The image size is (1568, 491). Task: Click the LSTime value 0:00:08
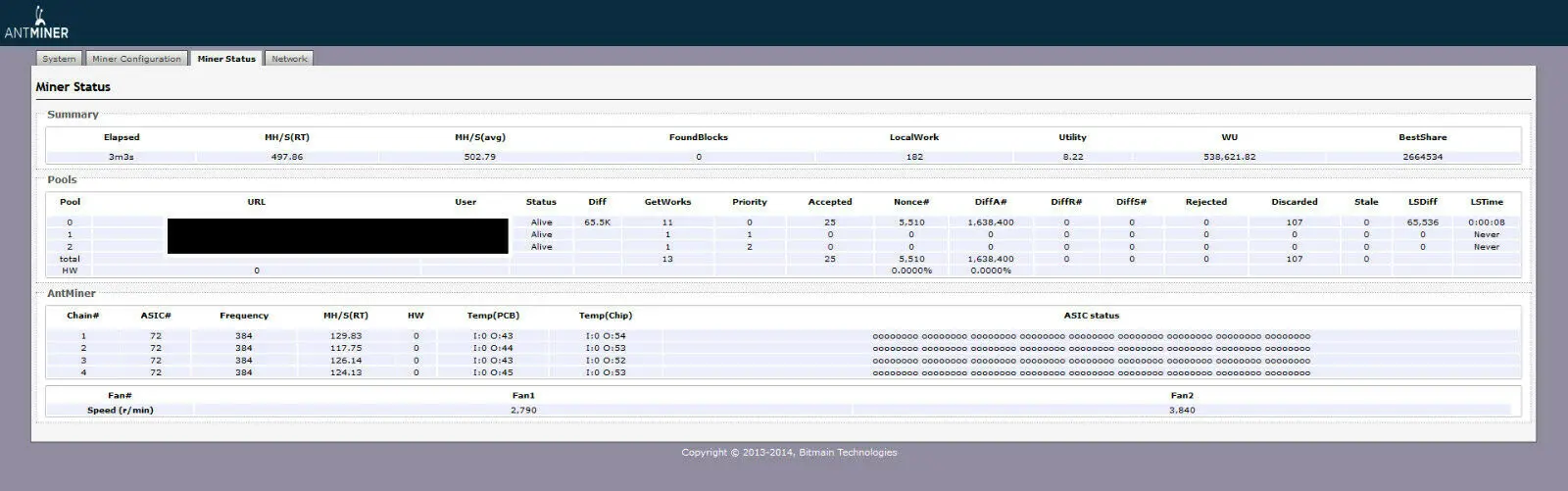1487,222
